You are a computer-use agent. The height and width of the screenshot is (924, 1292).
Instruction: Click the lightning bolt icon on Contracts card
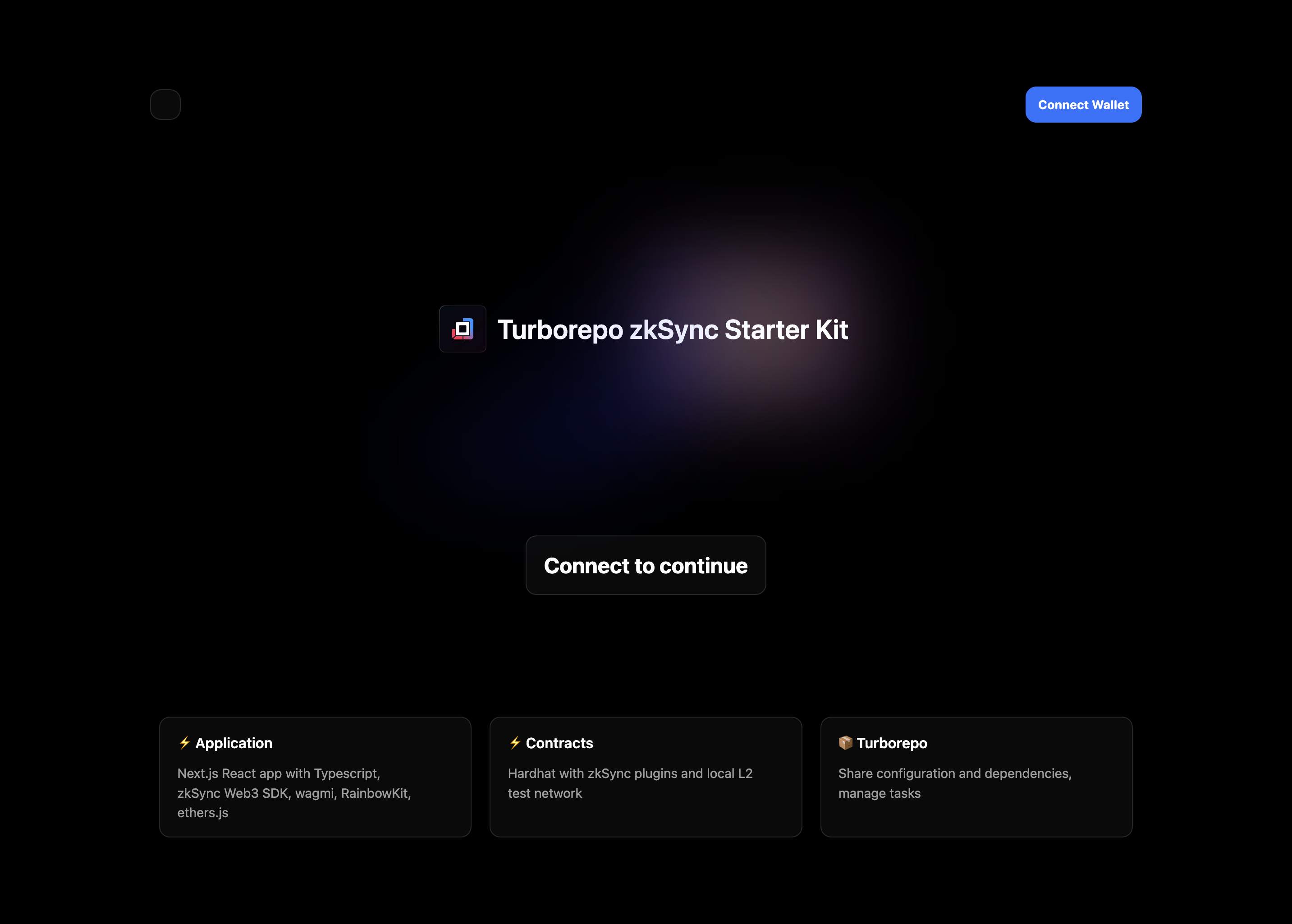[514, 742]
